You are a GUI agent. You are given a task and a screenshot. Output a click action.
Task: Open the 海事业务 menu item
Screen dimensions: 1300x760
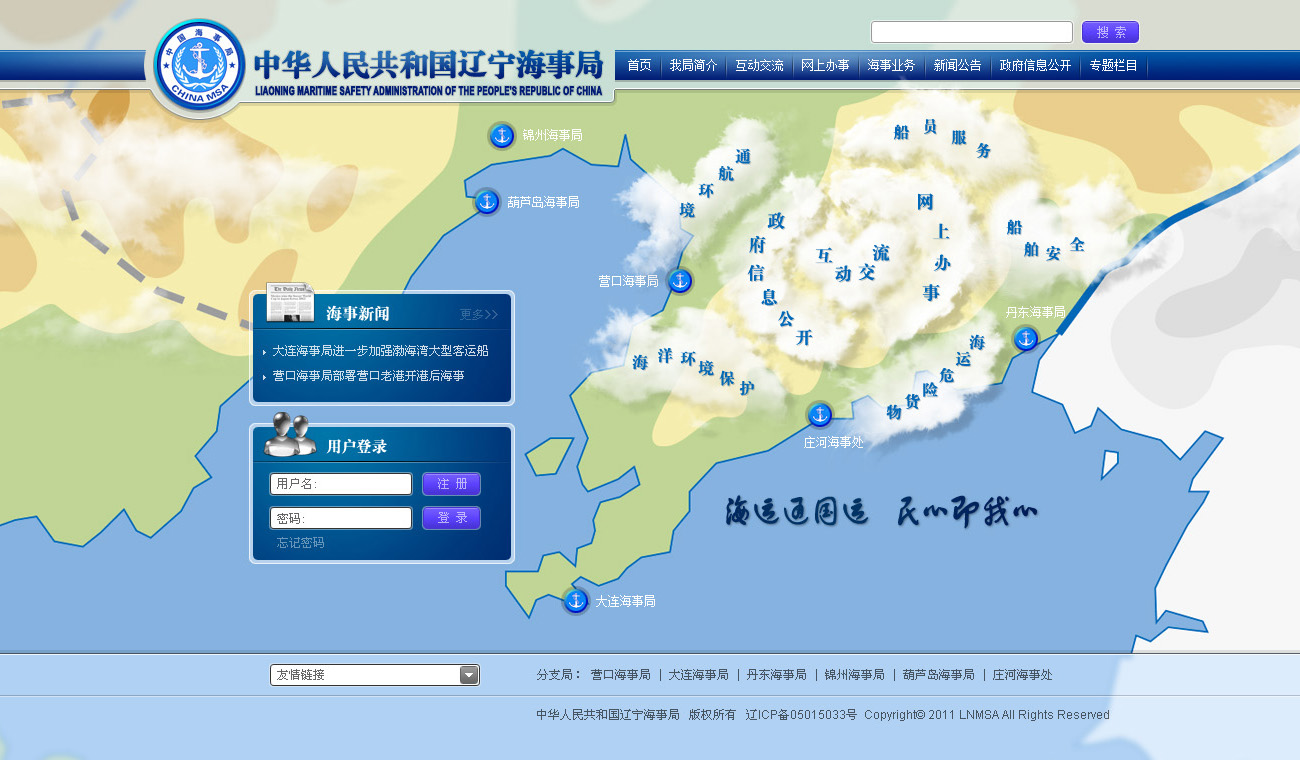tap(891, 66)
